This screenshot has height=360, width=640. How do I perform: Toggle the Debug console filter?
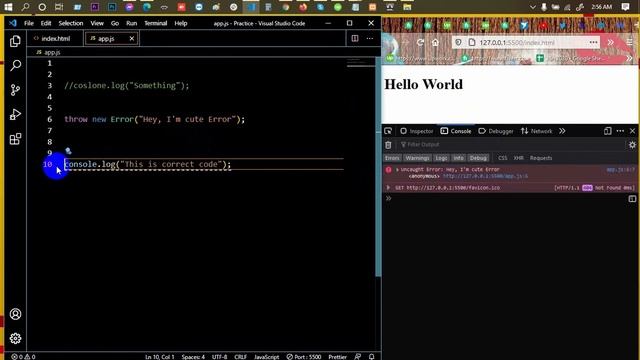click(478, 158)
